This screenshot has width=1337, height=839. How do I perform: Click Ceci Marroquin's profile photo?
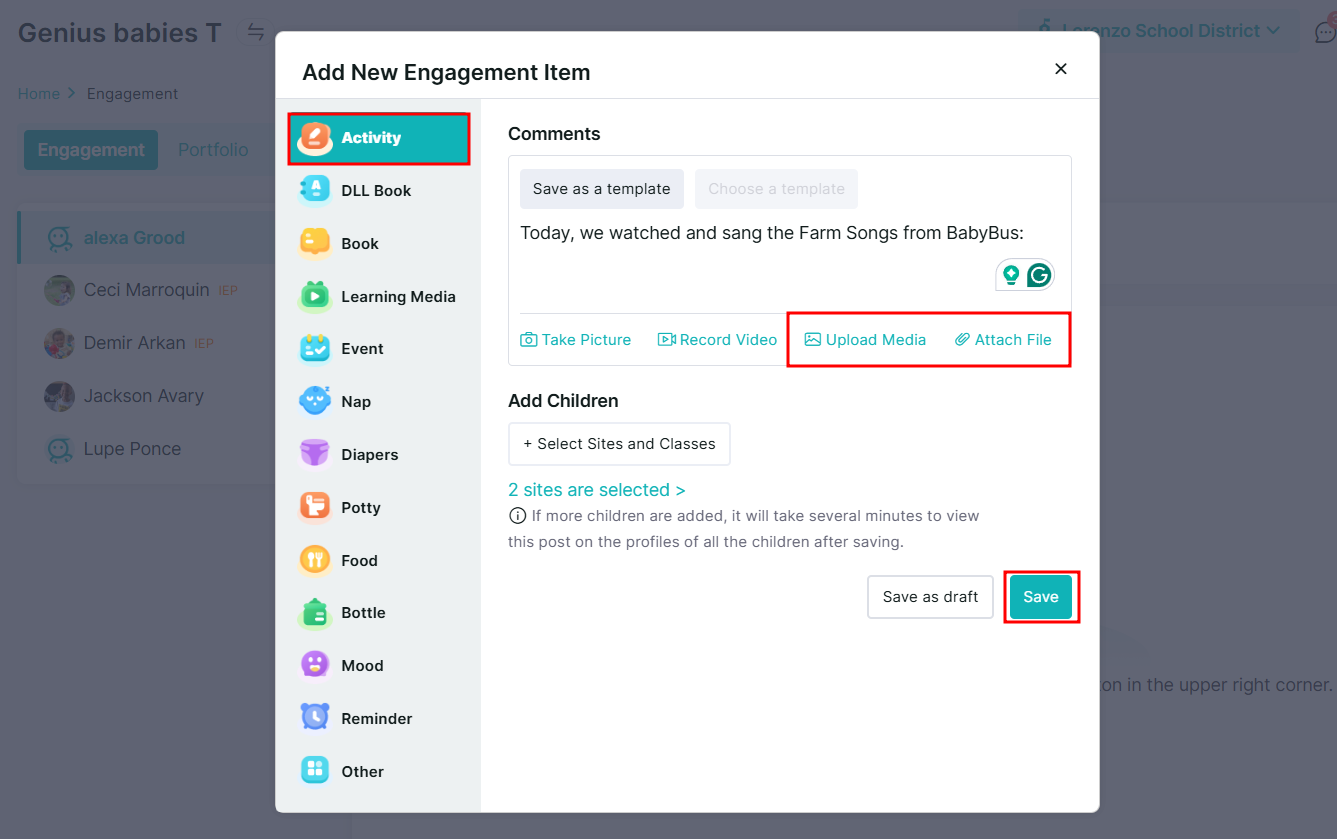(59, 290)
